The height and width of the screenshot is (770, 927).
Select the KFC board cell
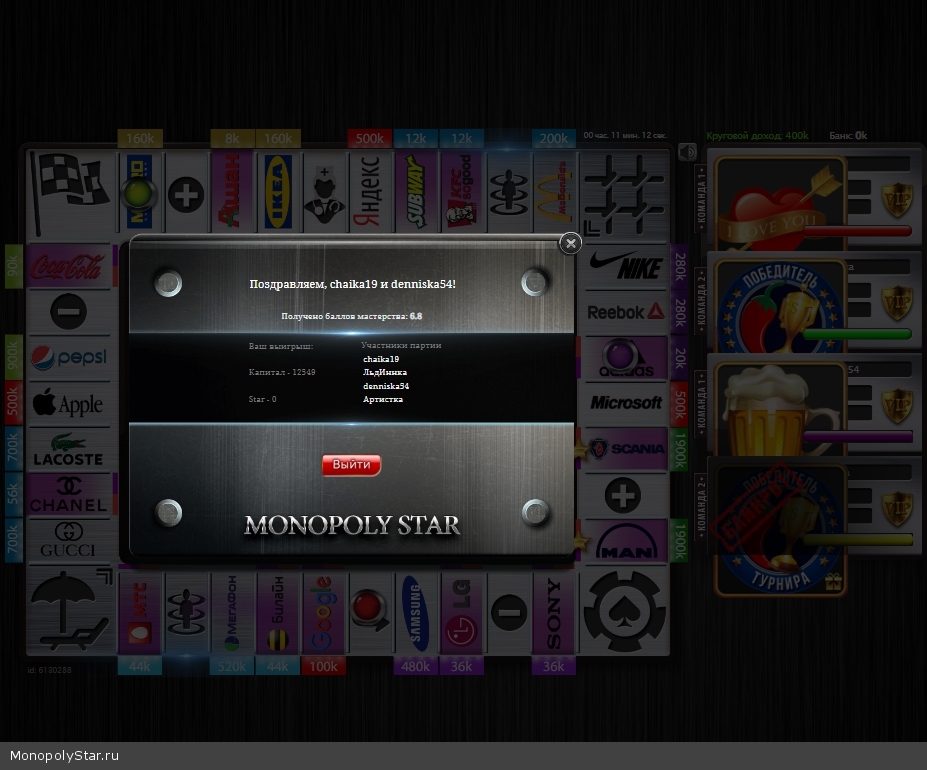(x=462, y=192)
